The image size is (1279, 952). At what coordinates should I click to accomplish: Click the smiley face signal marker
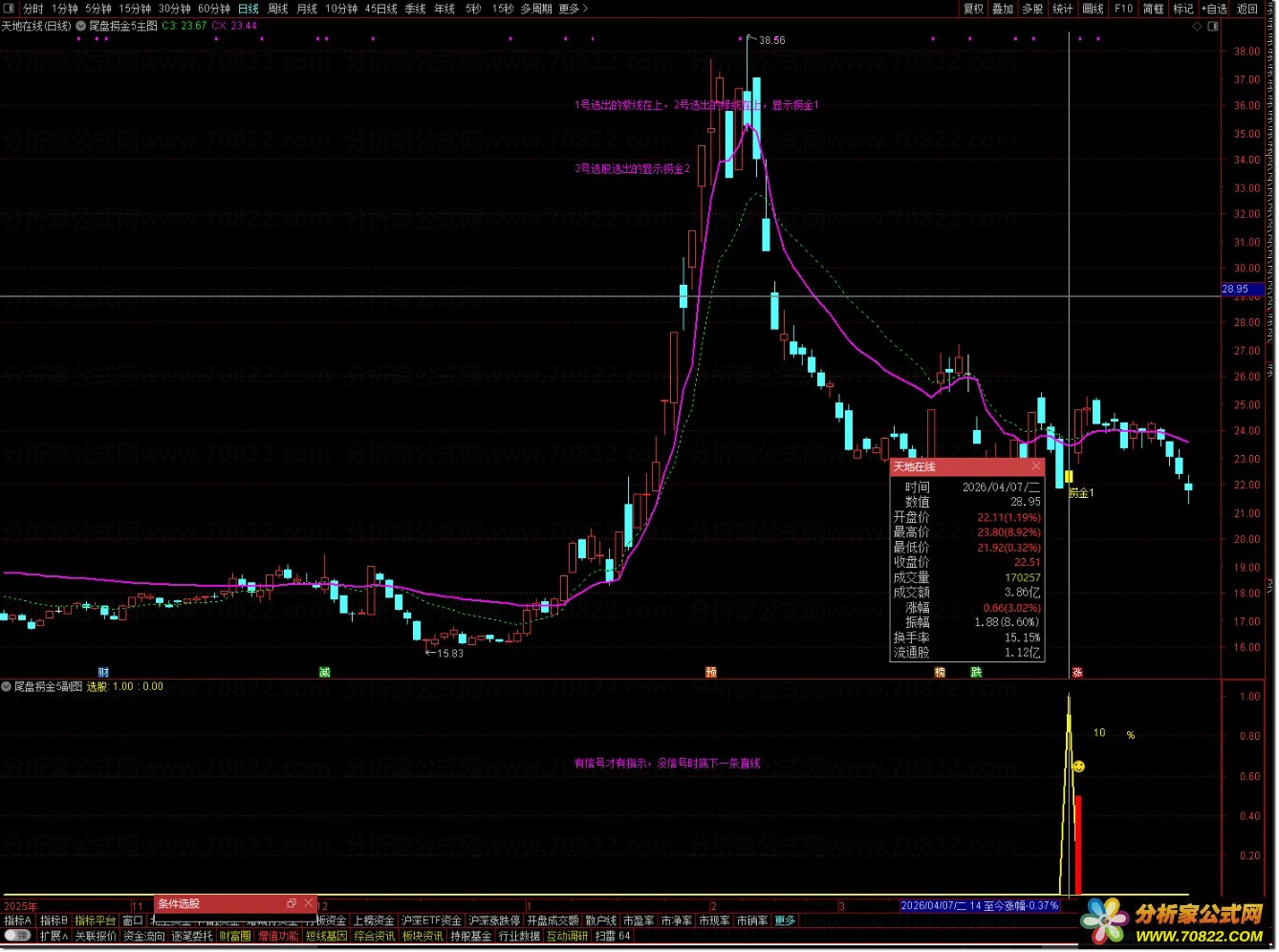coord(1078,767)
